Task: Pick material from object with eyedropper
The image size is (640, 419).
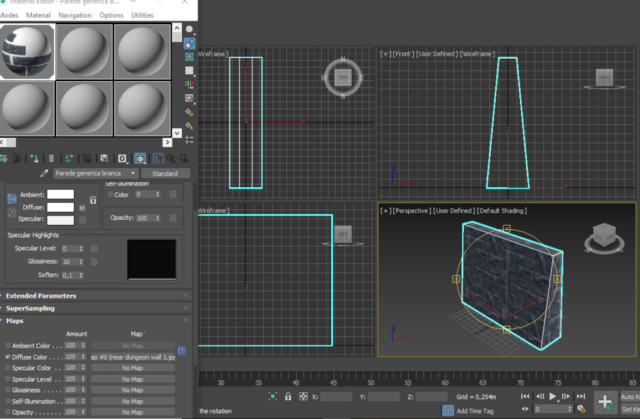Action: click(x=44, y=173)
